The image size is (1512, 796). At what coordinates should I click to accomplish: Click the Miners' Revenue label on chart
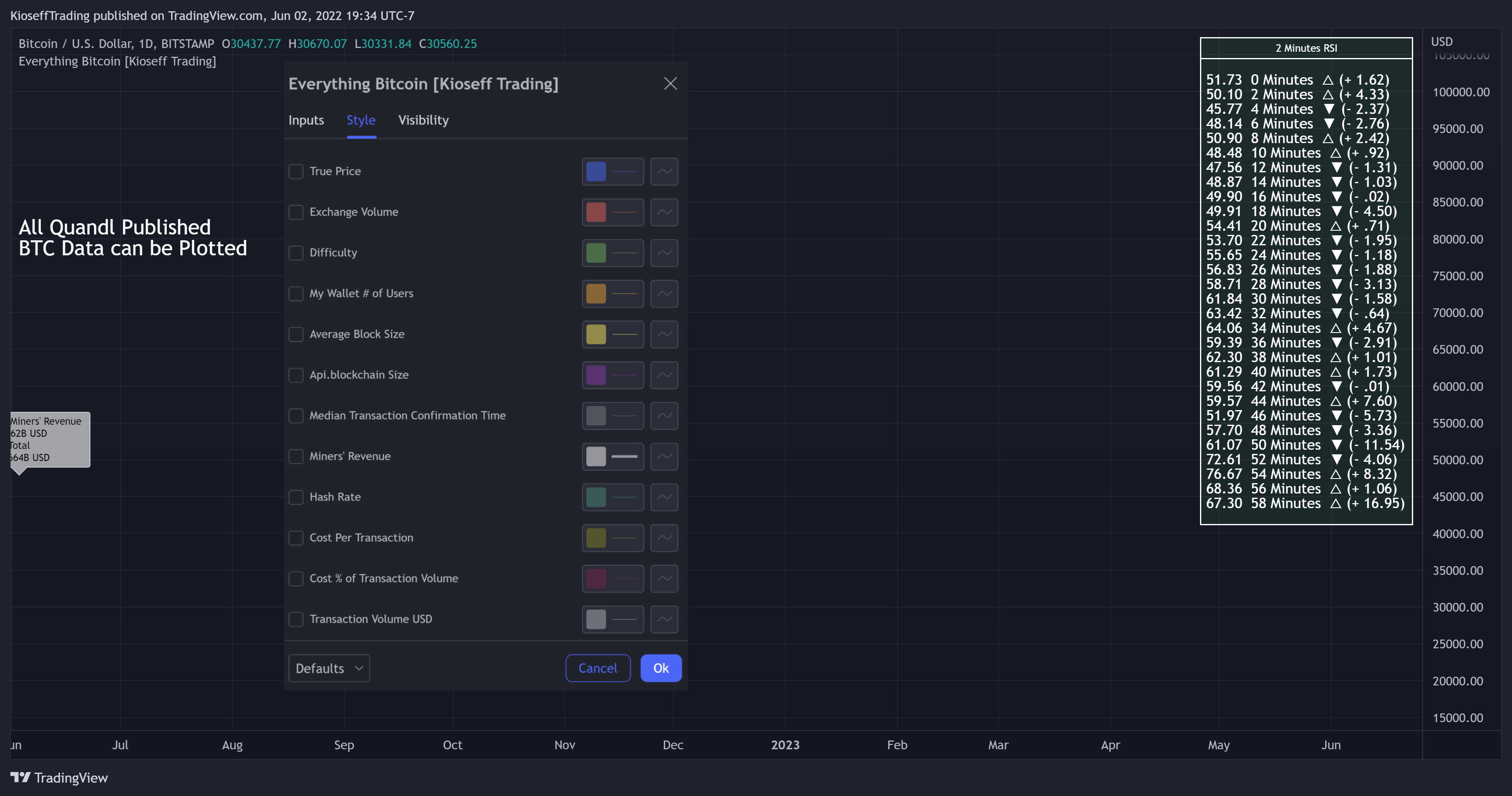(x=50, y=439)
